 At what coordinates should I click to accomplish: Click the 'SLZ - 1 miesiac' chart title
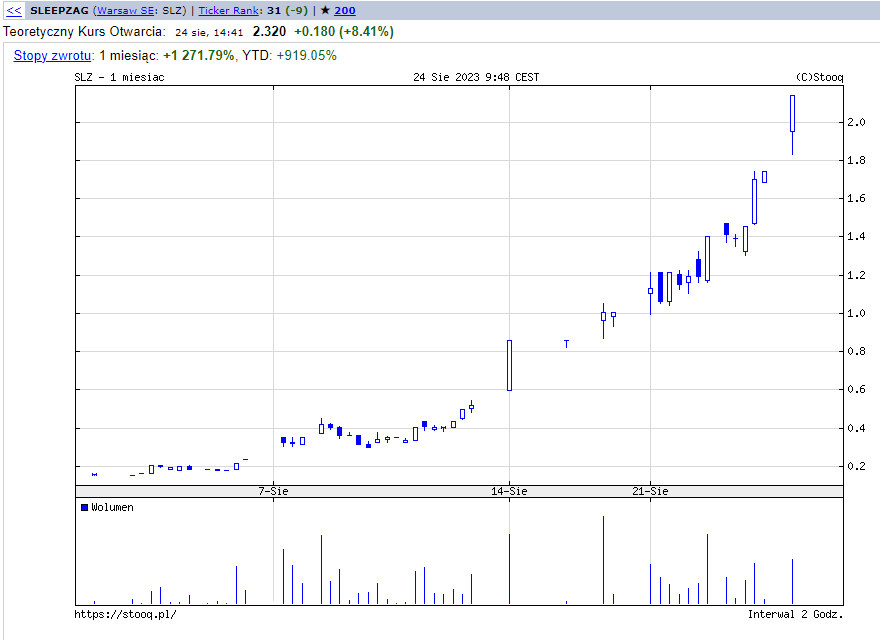[120, 77]
